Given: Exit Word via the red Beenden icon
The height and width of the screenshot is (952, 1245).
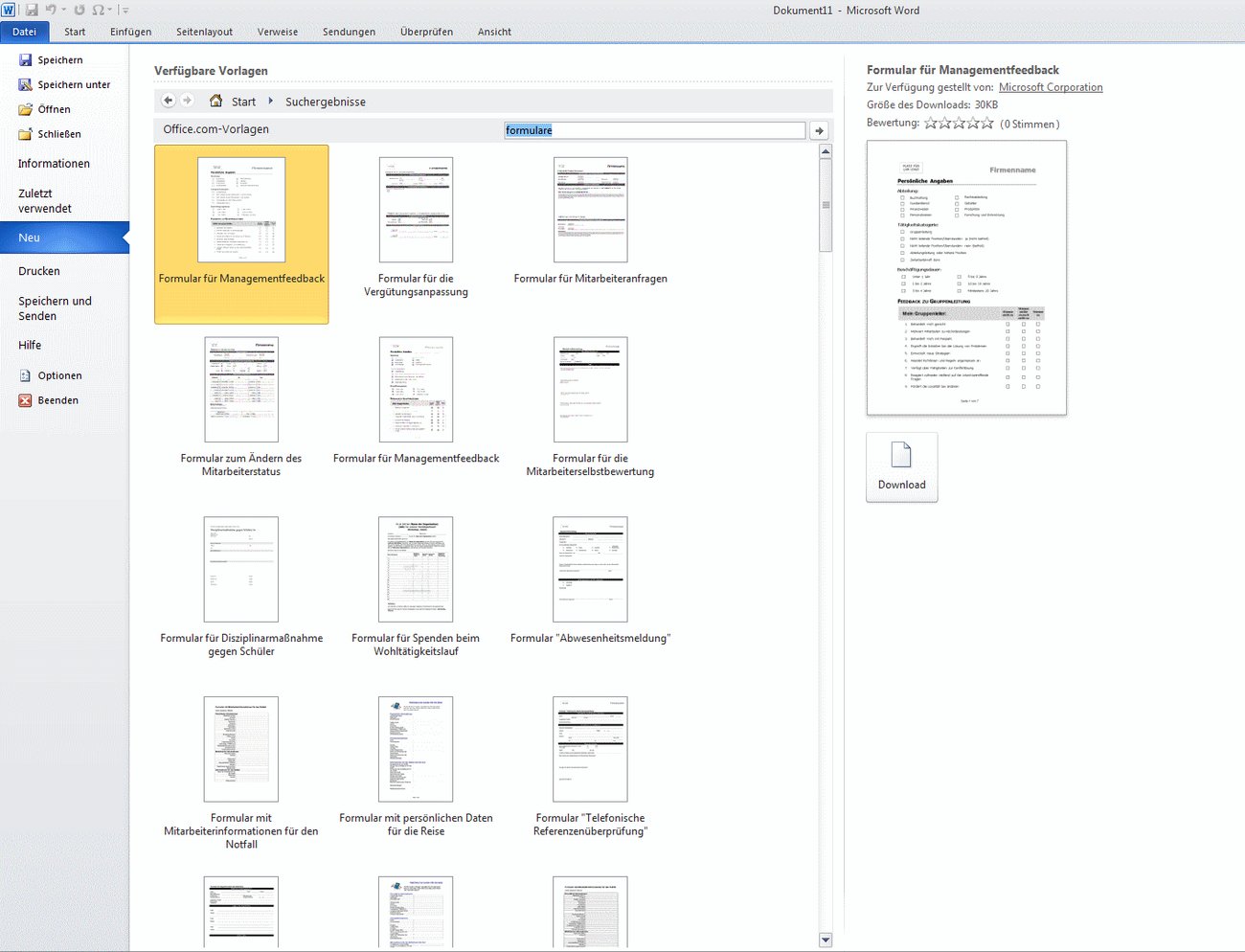Looking at the screenshot, I should (24, 399).
